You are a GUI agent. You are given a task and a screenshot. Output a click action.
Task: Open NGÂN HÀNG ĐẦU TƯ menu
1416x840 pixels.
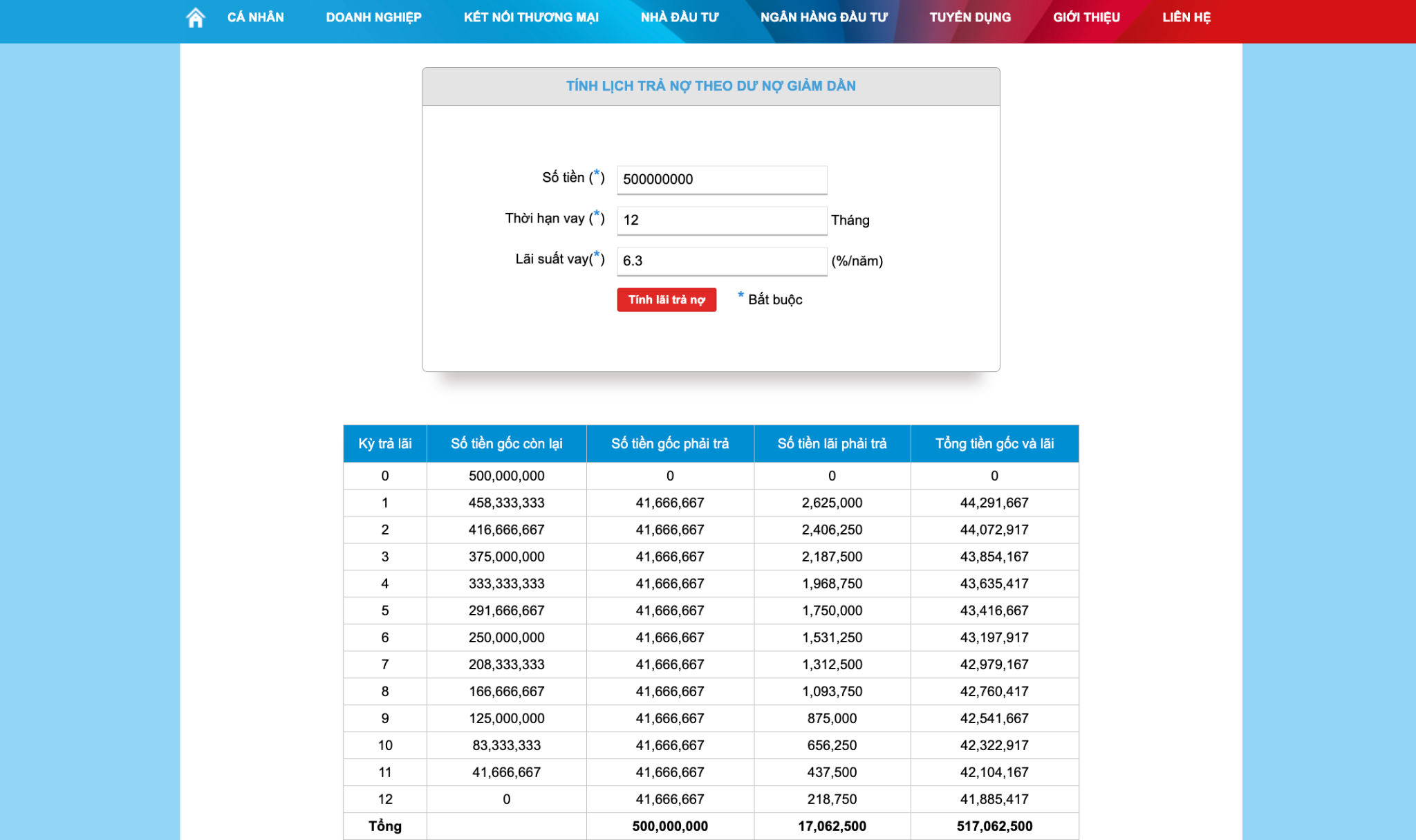[x=824, y=17]
